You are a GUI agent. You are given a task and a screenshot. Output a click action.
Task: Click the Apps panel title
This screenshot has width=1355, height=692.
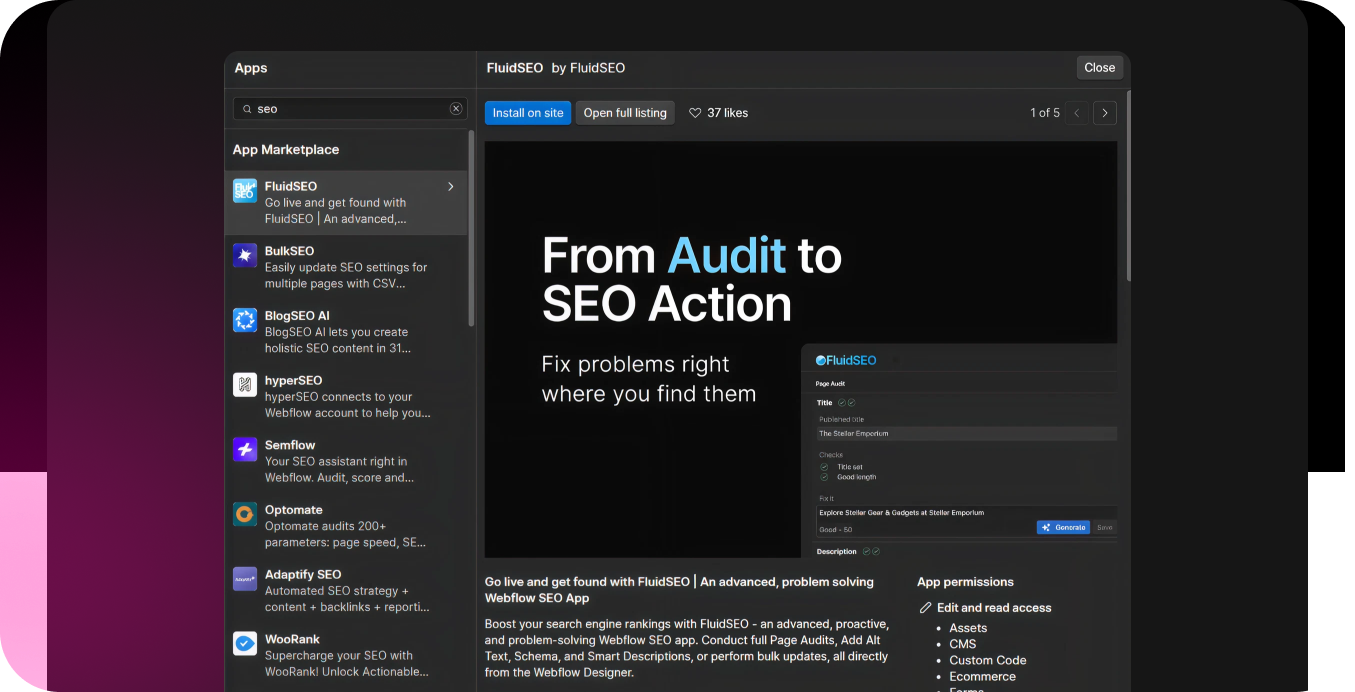tap(251, 68)
